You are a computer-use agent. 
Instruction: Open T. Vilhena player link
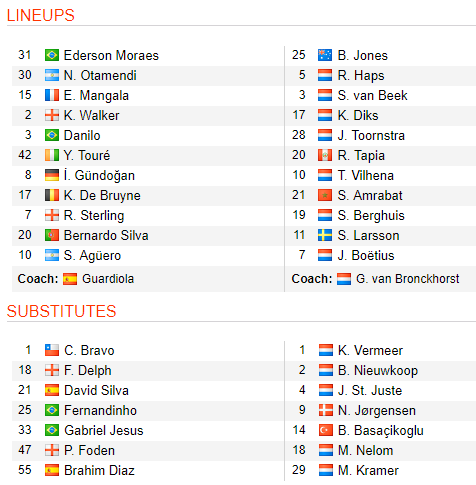tap(365, 175)
